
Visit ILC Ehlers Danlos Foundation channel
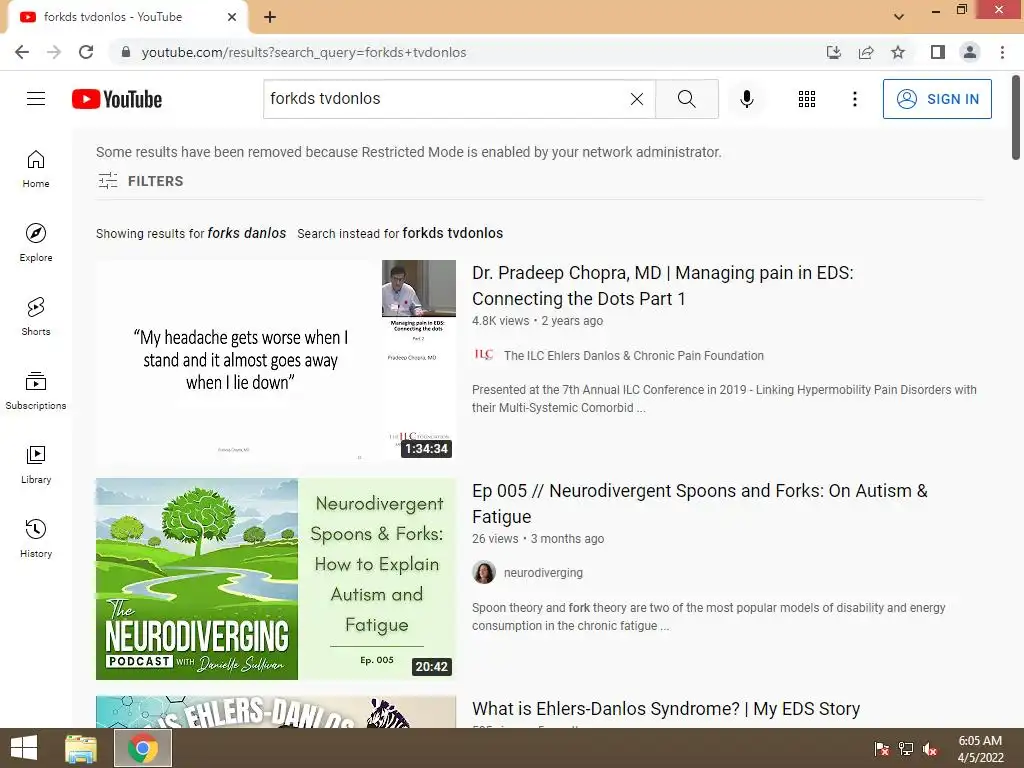[633, 356]
